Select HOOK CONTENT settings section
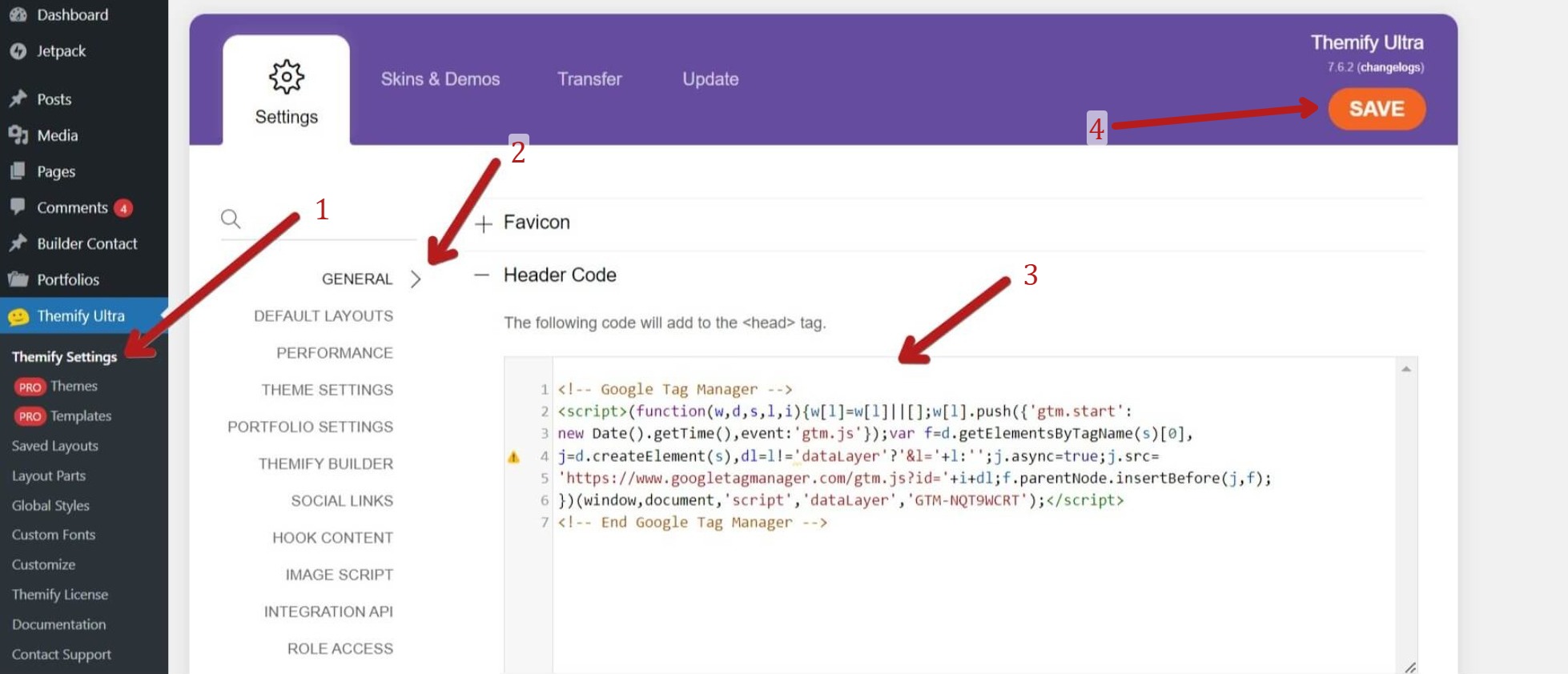The height and width of the screenshot is (674, 1568). coord(332,538)
